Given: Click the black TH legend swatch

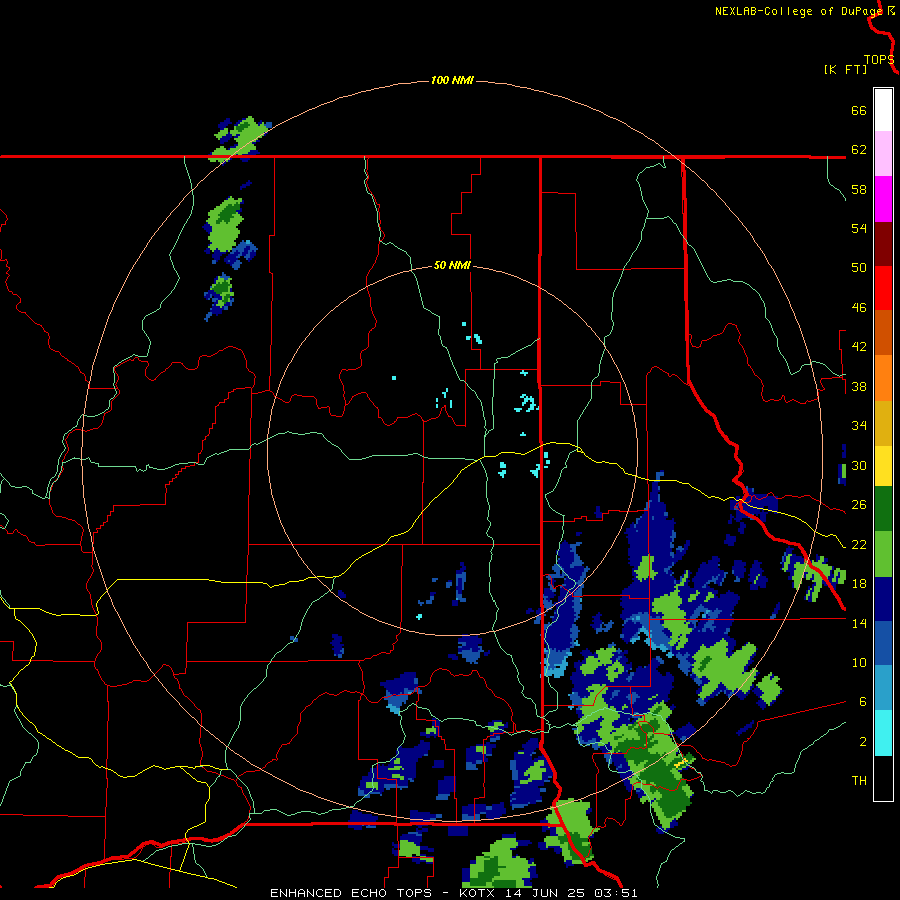Looking at the screenshot, I should [x=883, y=778].
